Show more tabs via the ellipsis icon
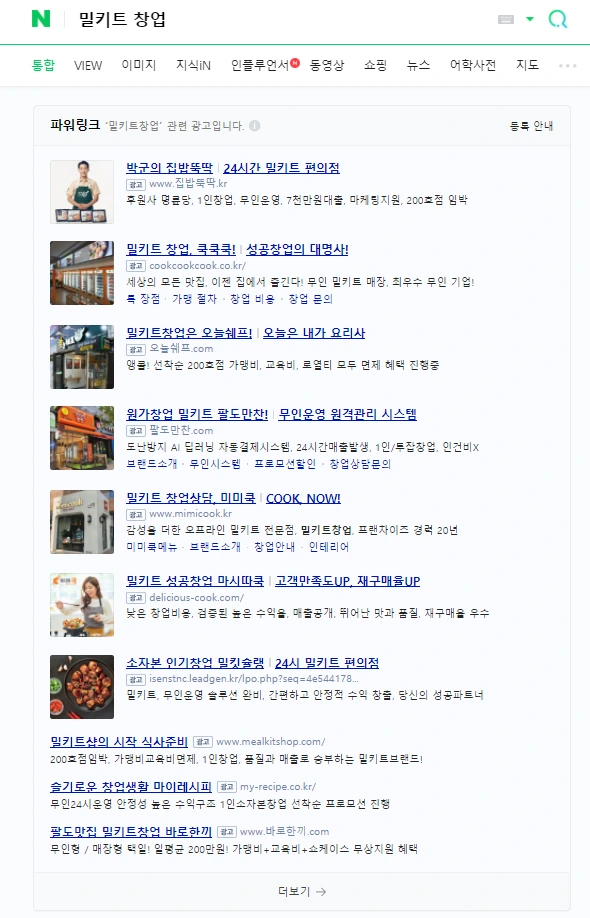Image resolution: width=590 pixels, height=918 pixels. click(x=567, y=66)
